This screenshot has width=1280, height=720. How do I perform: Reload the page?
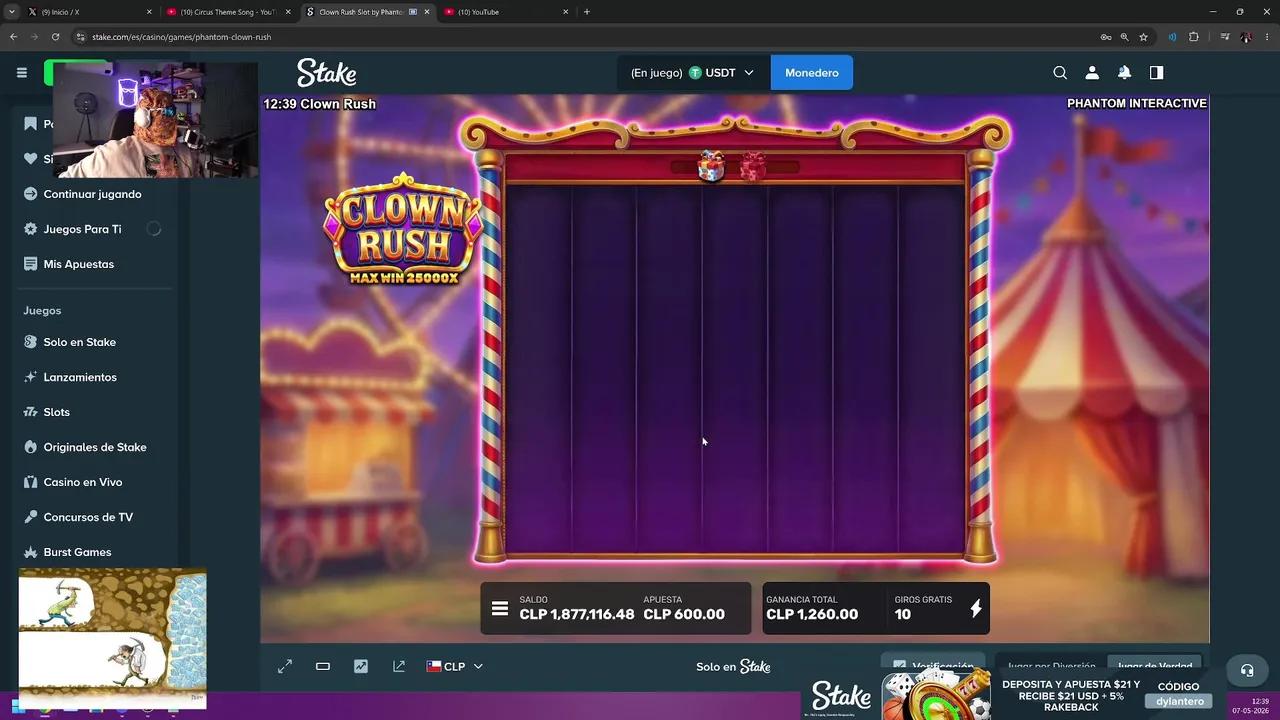click(x=55, y=37)
